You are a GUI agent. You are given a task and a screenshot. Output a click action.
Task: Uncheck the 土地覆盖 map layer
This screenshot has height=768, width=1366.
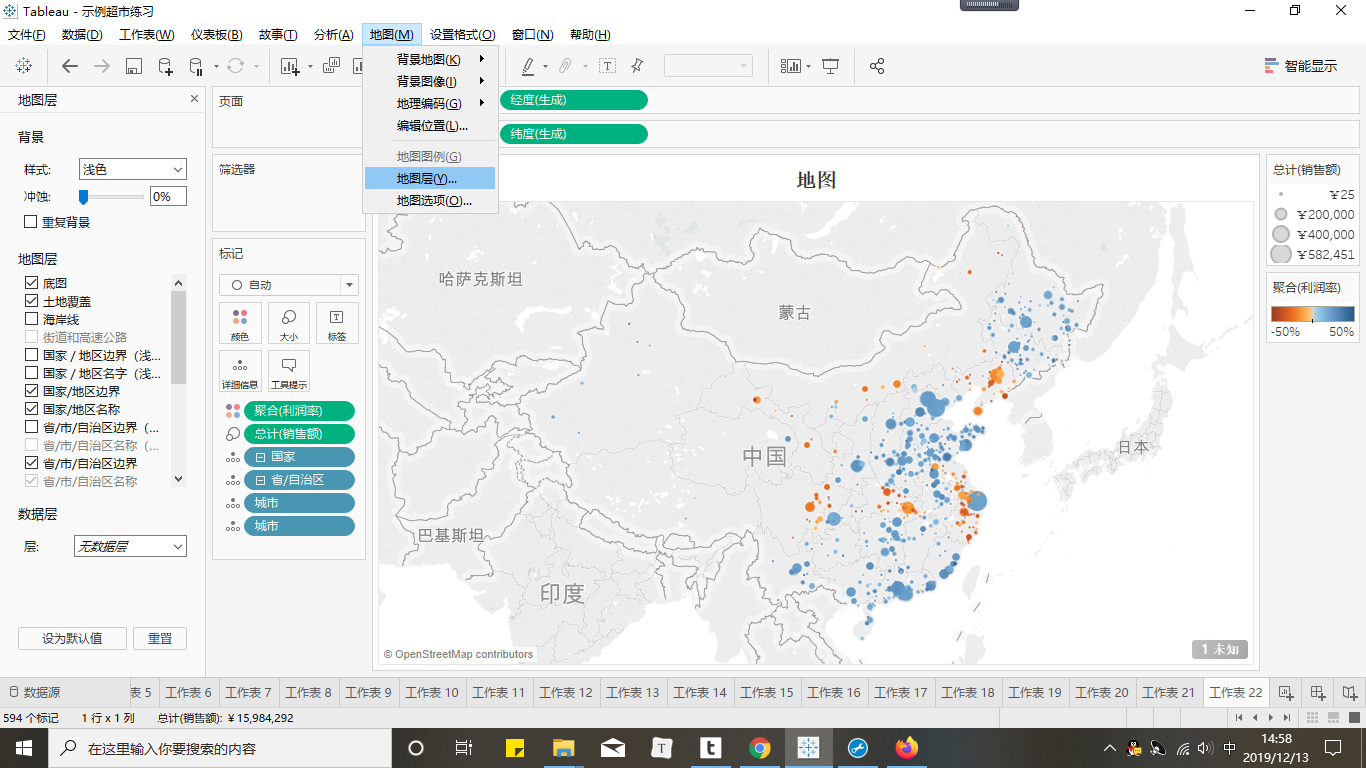coord(32,302)
